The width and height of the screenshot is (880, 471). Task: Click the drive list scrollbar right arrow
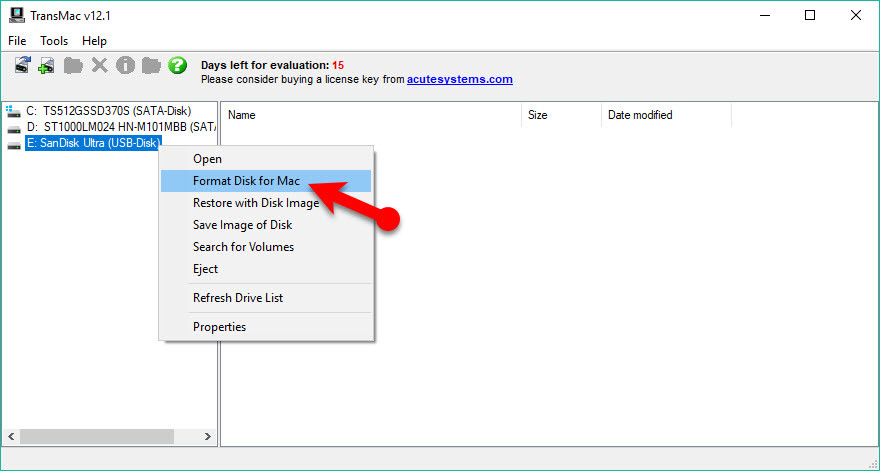pos(208,436)
